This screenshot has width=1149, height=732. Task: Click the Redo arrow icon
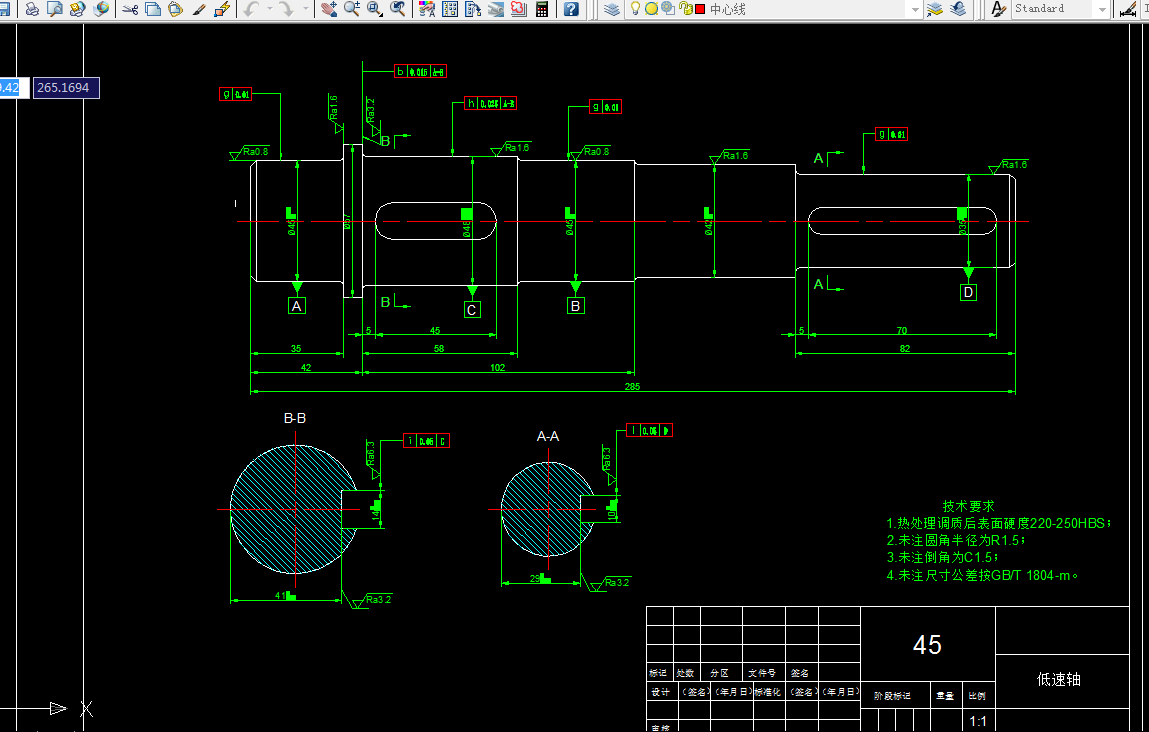(x=286, y=9)
